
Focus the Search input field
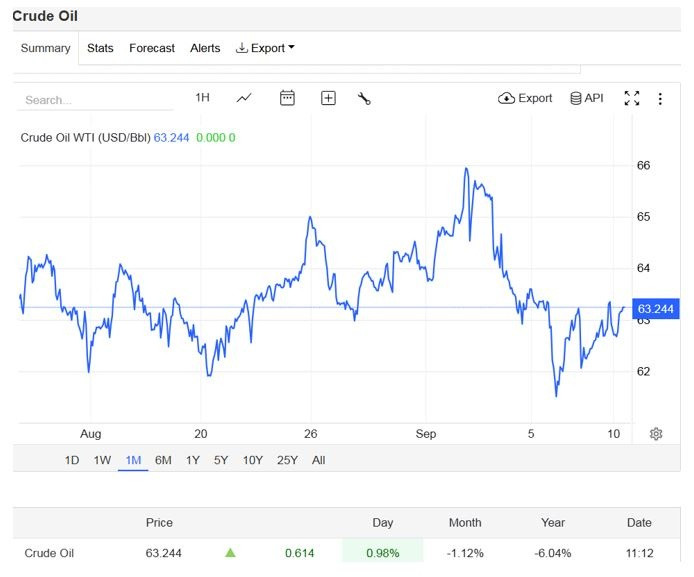tap(95, 100)
